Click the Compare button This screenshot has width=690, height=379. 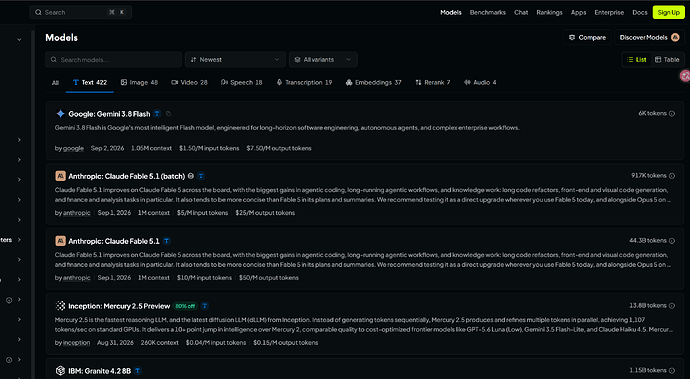[x=587, y=37]
